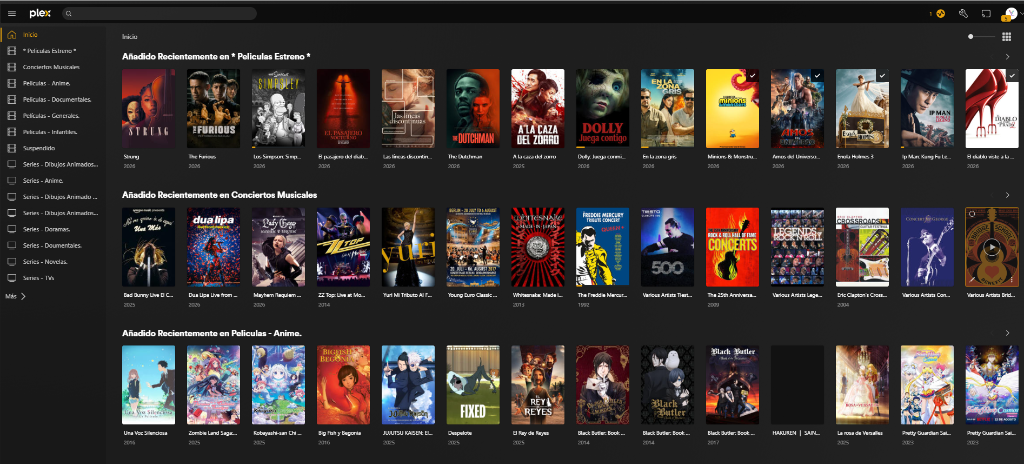Click film icon beside Conciertos Musicales
Viewport: 1024px width, 464px height.
tap(11, 67)
